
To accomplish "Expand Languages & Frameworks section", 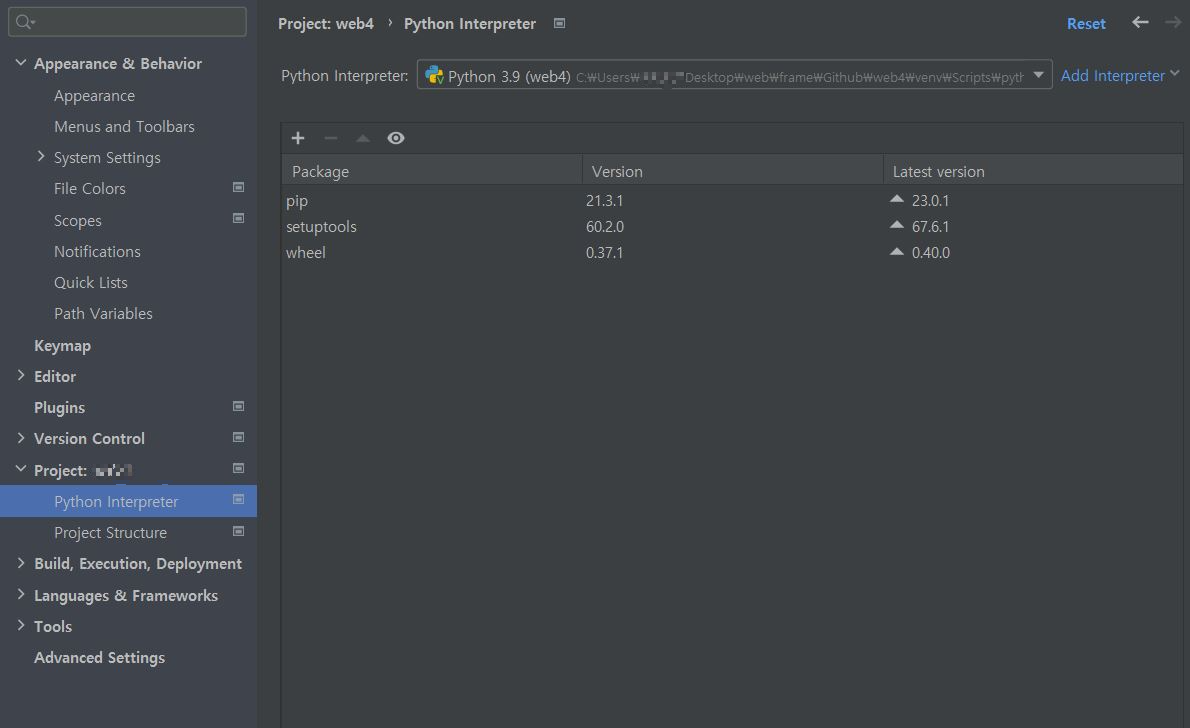I will coord(20,594).
